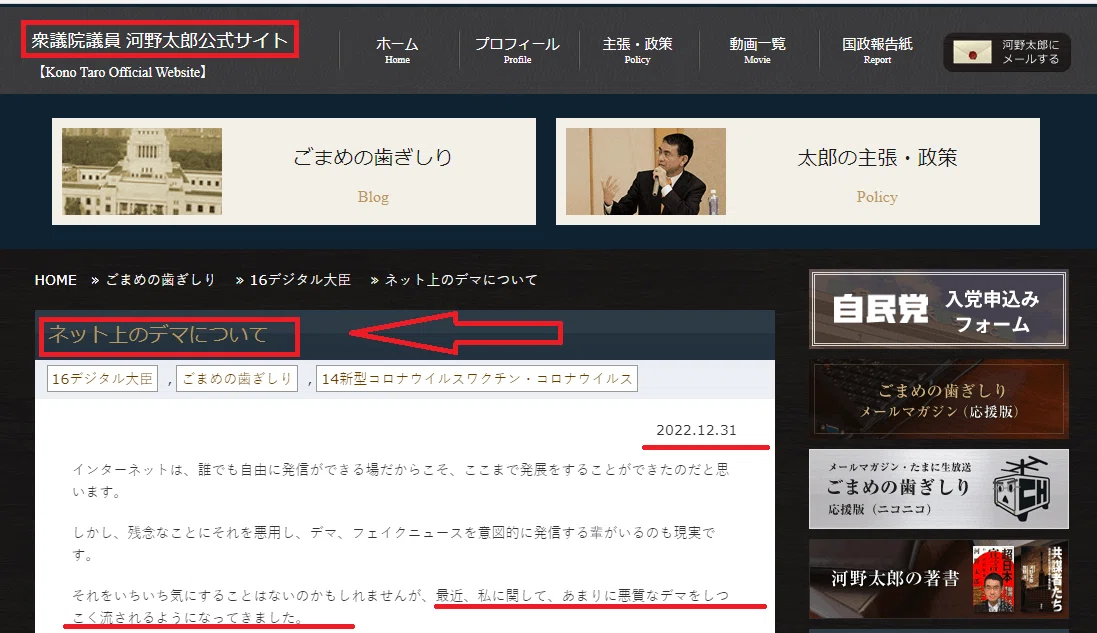
Task: Click paragraph starting しかし、残念なことに
Action: point(394,543)
